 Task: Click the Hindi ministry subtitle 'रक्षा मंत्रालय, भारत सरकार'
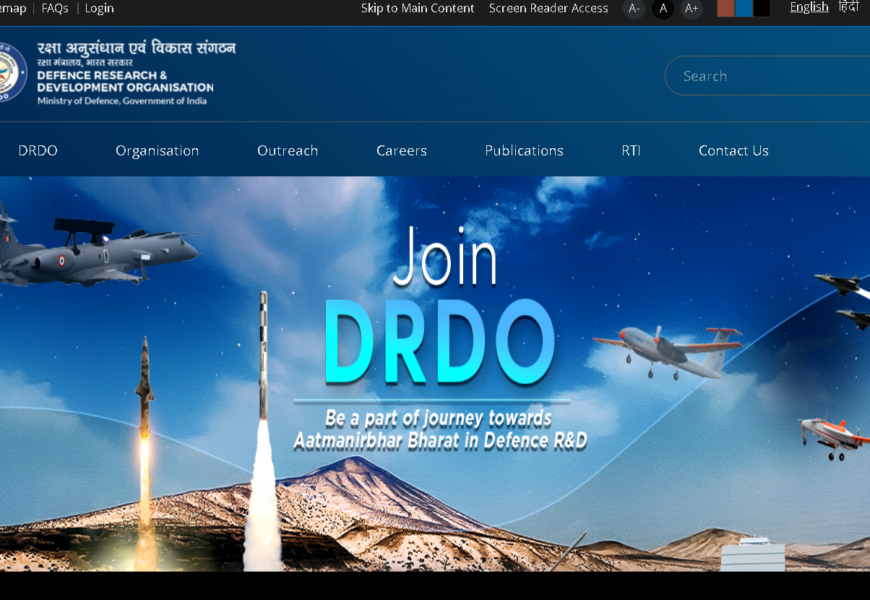pos(85,63)
